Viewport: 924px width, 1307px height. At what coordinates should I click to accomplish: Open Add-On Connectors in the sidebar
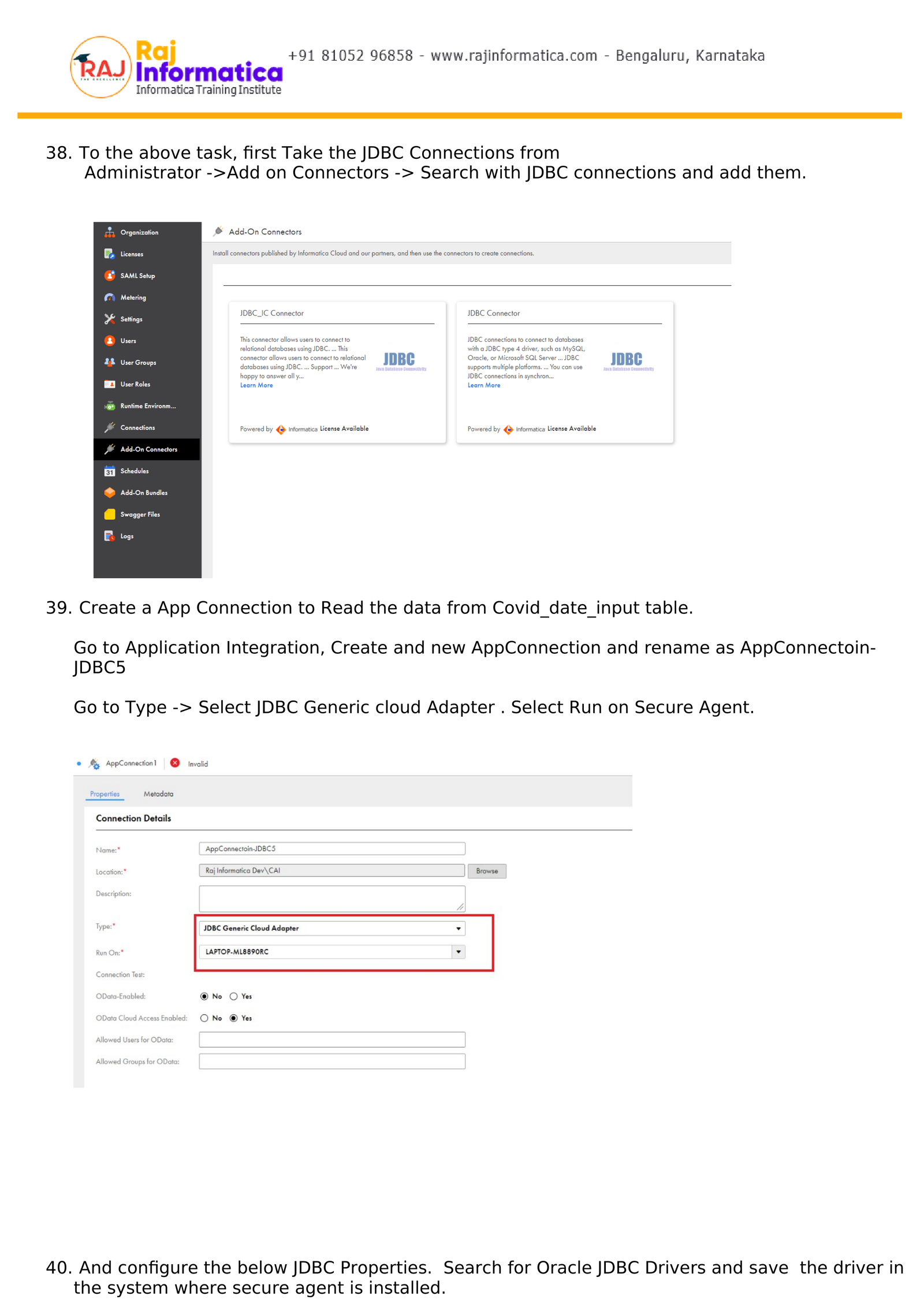click(x=148, y=449)
